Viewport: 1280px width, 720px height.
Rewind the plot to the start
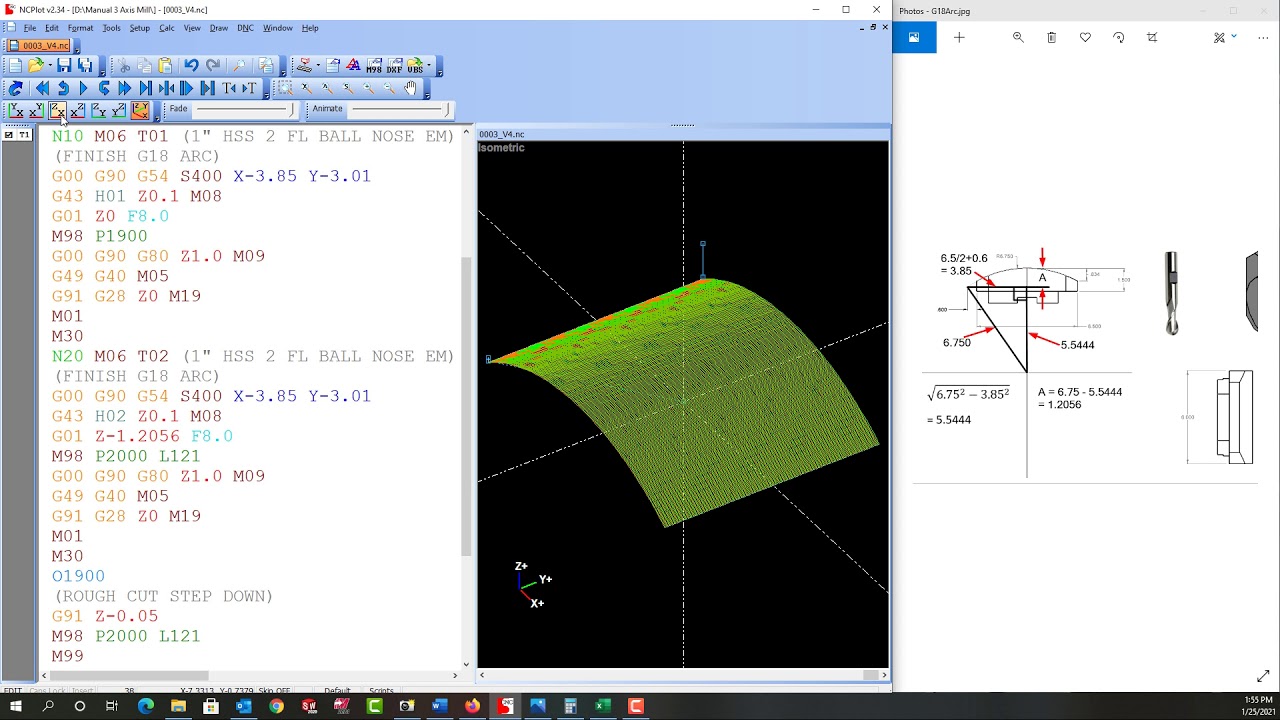(x=42, y=88)
